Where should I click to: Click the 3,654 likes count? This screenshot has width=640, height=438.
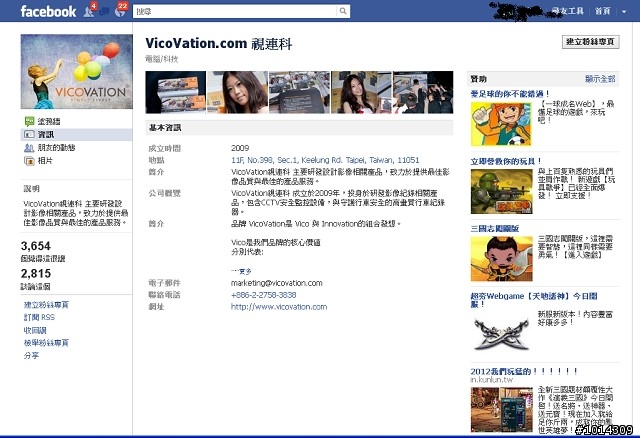tap(36, 246)
